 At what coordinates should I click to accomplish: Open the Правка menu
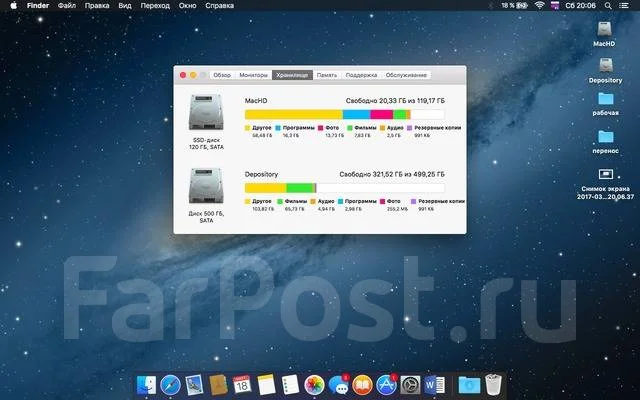tap(97, 6)
